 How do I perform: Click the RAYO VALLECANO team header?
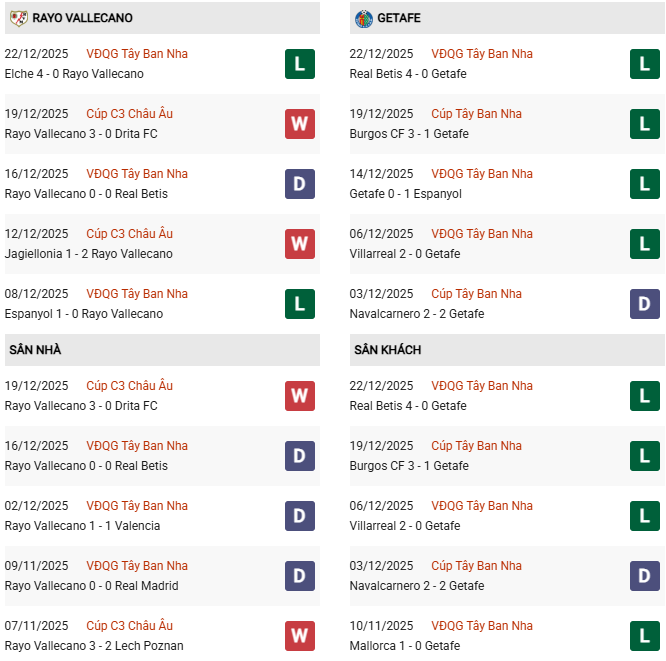[x=82, y=18]
